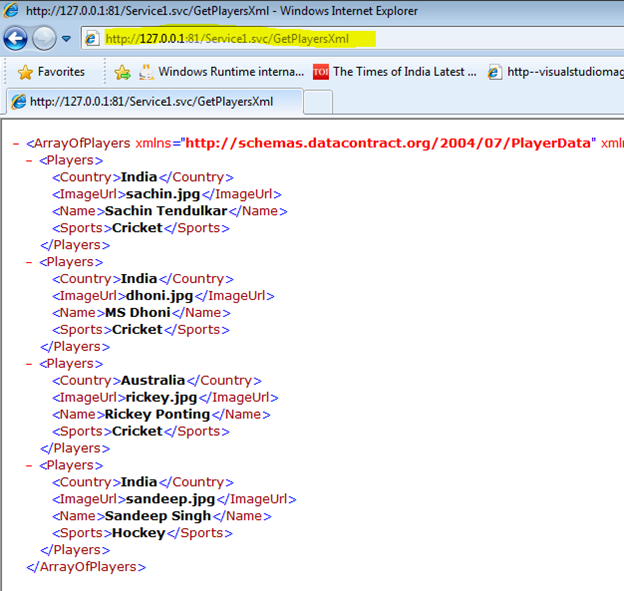
Task: Collapse the ArrayOfPlayers root XML node
Action: [x=16, y=143]
